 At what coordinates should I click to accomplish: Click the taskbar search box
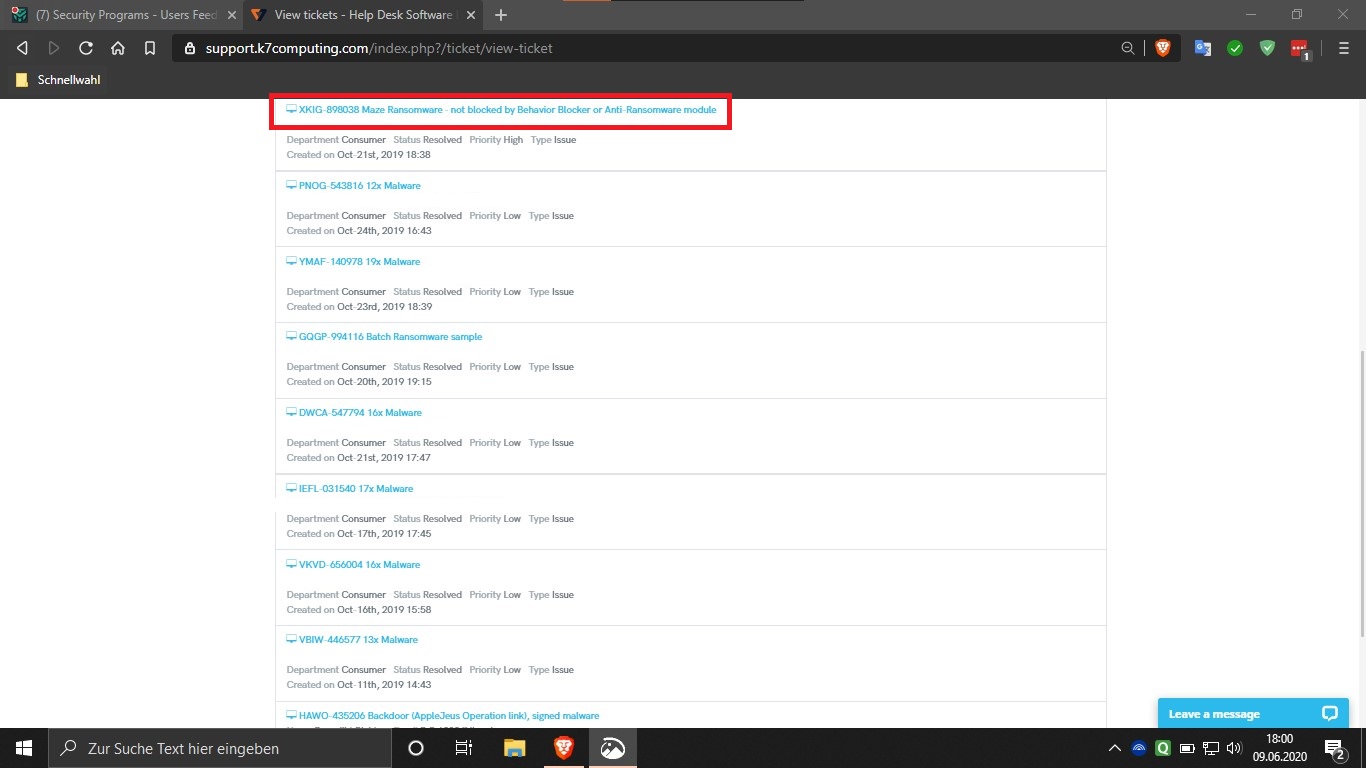tap(220, 748)
